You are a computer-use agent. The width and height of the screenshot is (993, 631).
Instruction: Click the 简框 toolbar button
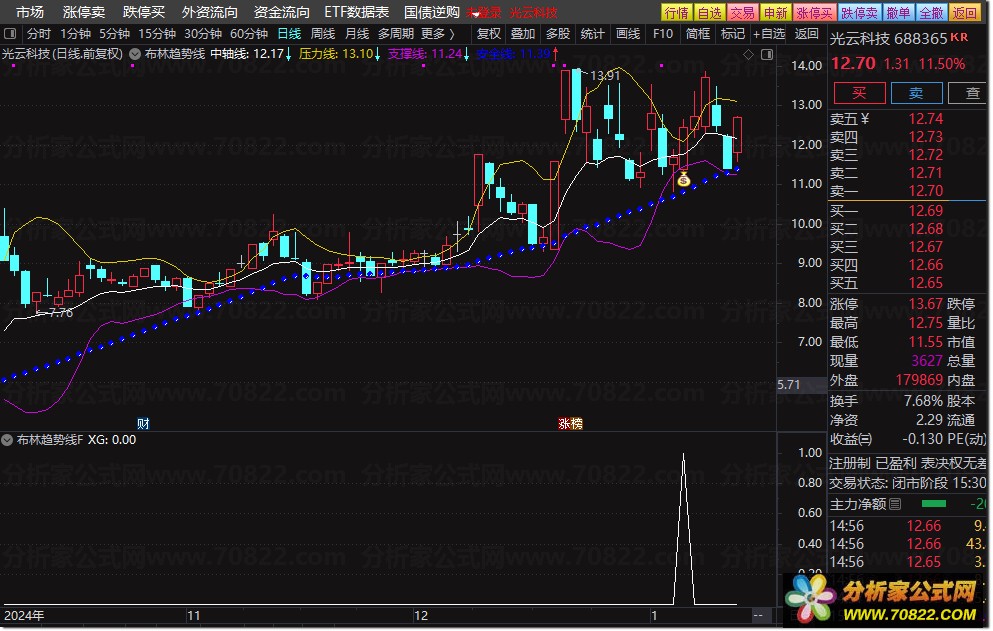(698, 34)
